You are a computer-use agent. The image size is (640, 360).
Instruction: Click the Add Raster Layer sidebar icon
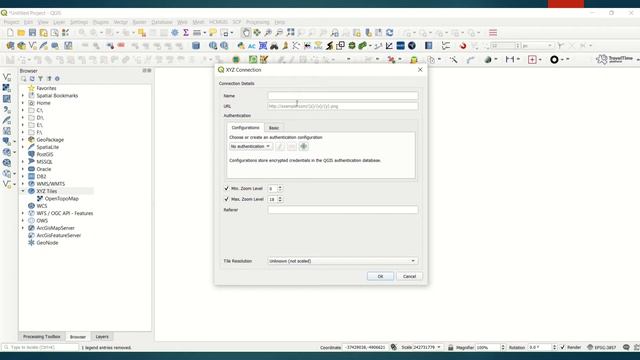coord(7,88)
